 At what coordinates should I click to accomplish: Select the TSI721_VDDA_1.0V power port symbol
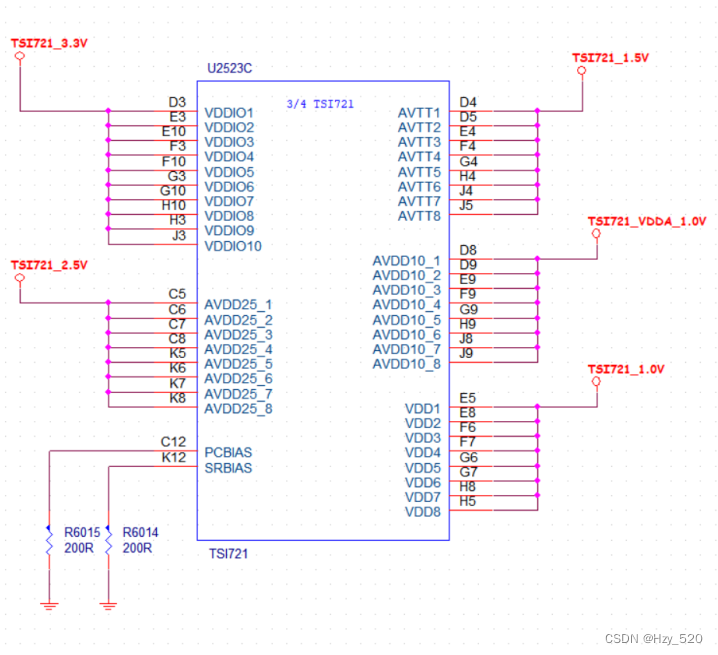click(x=597, y=234)
